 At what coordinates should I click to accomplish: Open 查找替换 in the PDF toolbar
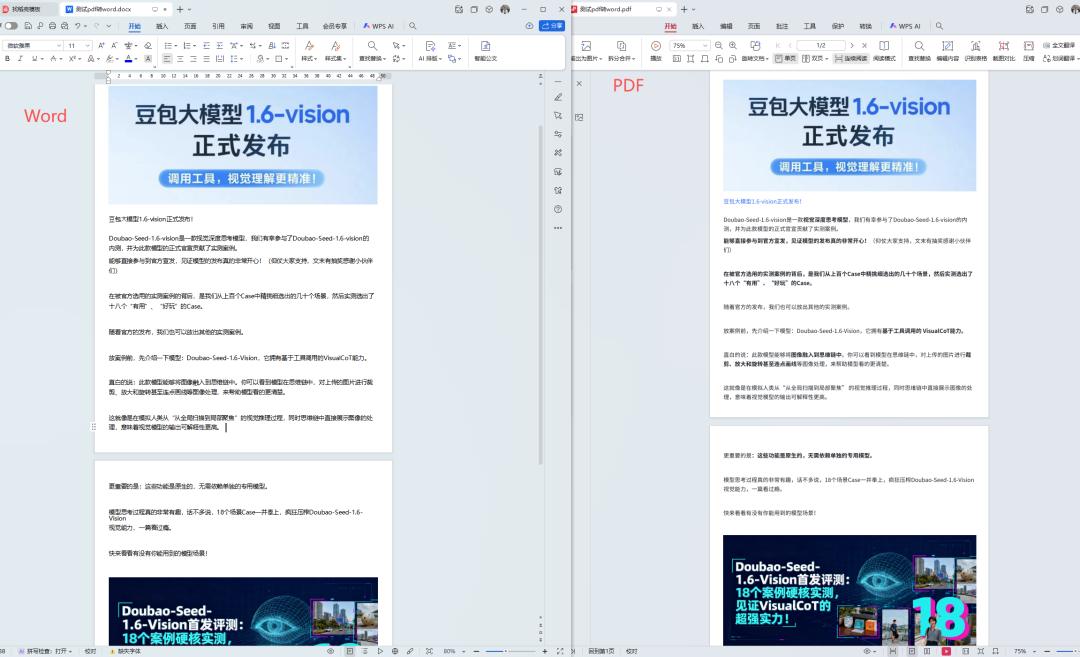click(x=919, y=50)
